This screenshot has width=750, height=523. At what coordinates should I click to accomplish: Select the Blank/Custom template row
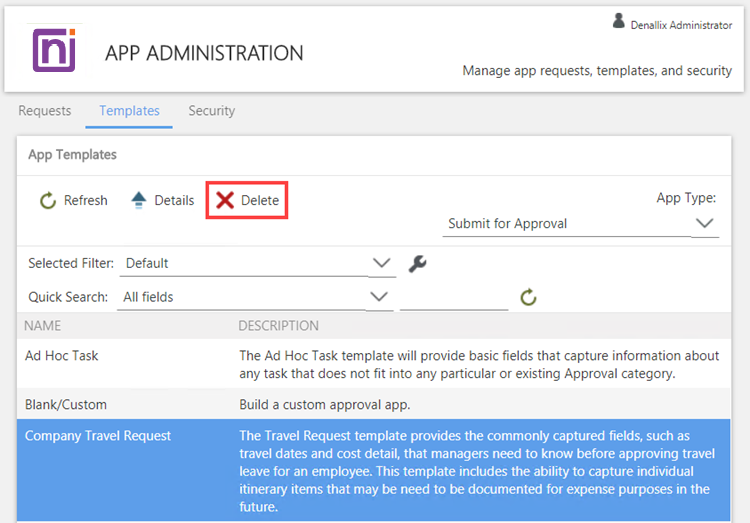coord(66,405)
